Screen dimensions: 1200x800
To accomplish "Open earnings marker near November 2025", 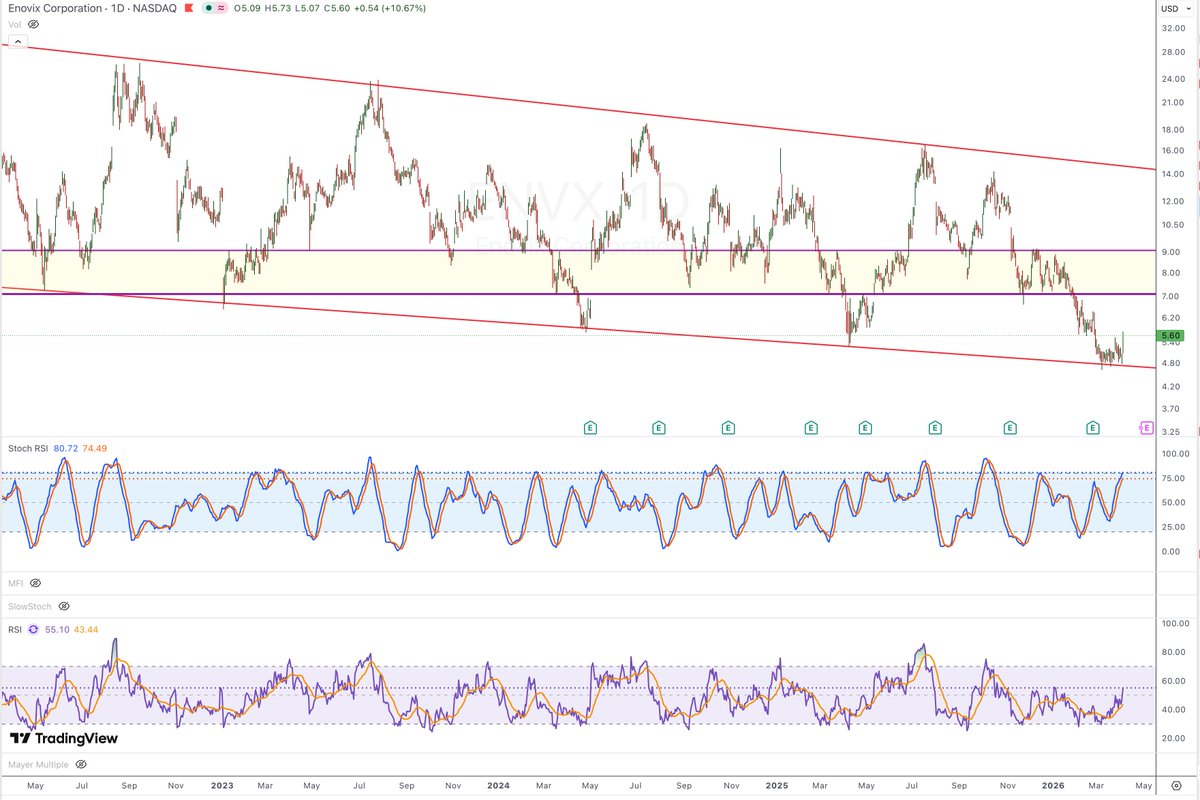I will click(1010, 428).
